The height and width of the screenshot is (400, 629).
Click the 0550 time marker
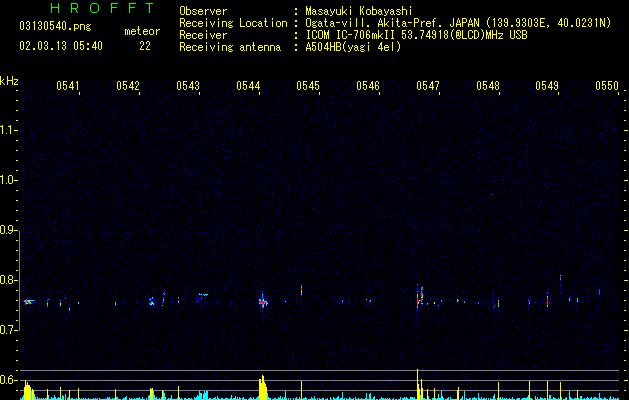607,86
